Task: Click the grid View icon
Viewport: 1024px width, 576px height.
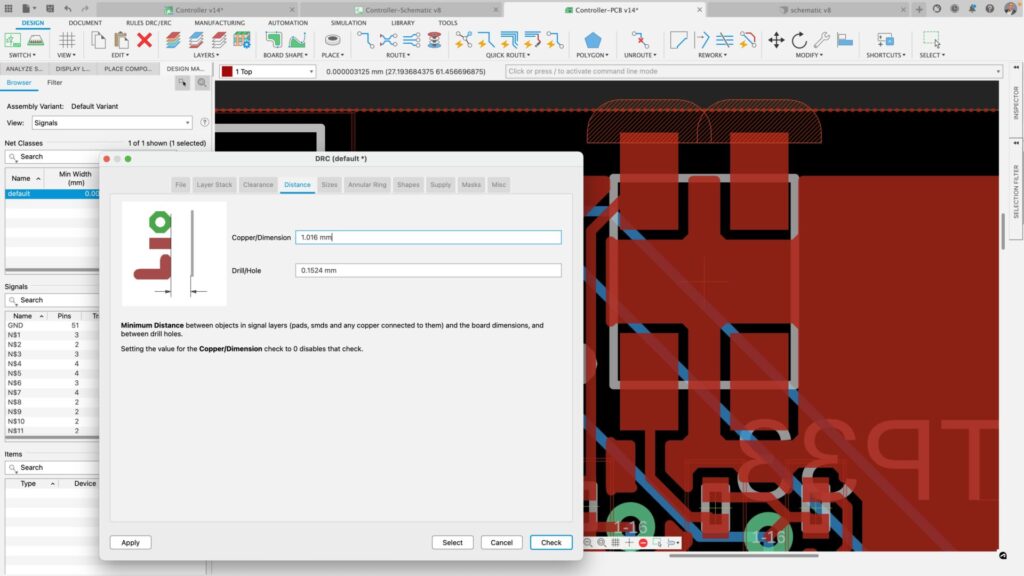Action: click(67, 40)
